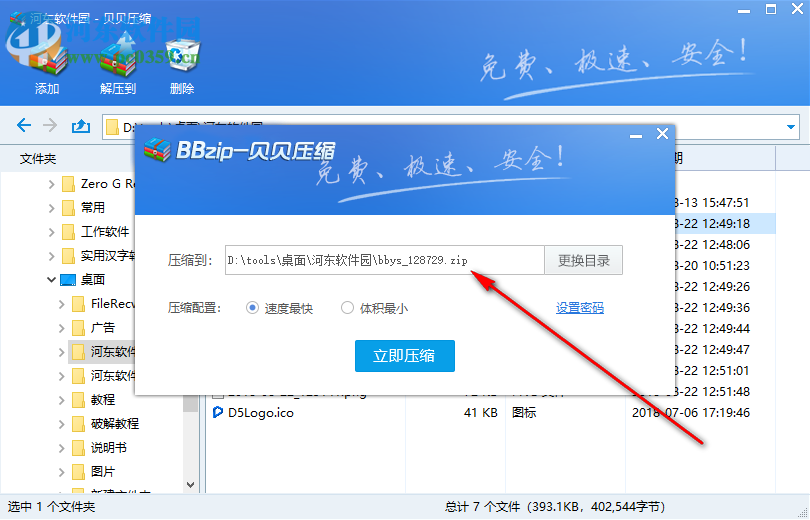
Task: Expand the 常用 folder node
Action: (51, 208)
